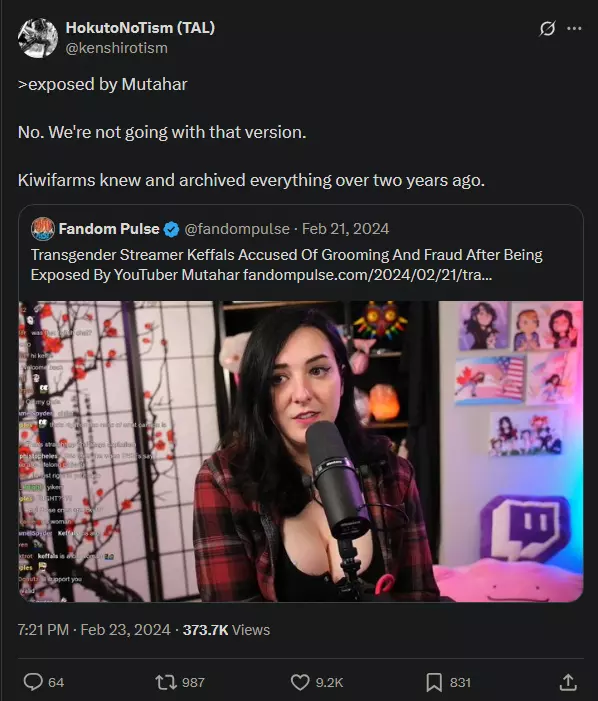Open quoted tweet headline text

pyautogui.click(x=286, y=265)
